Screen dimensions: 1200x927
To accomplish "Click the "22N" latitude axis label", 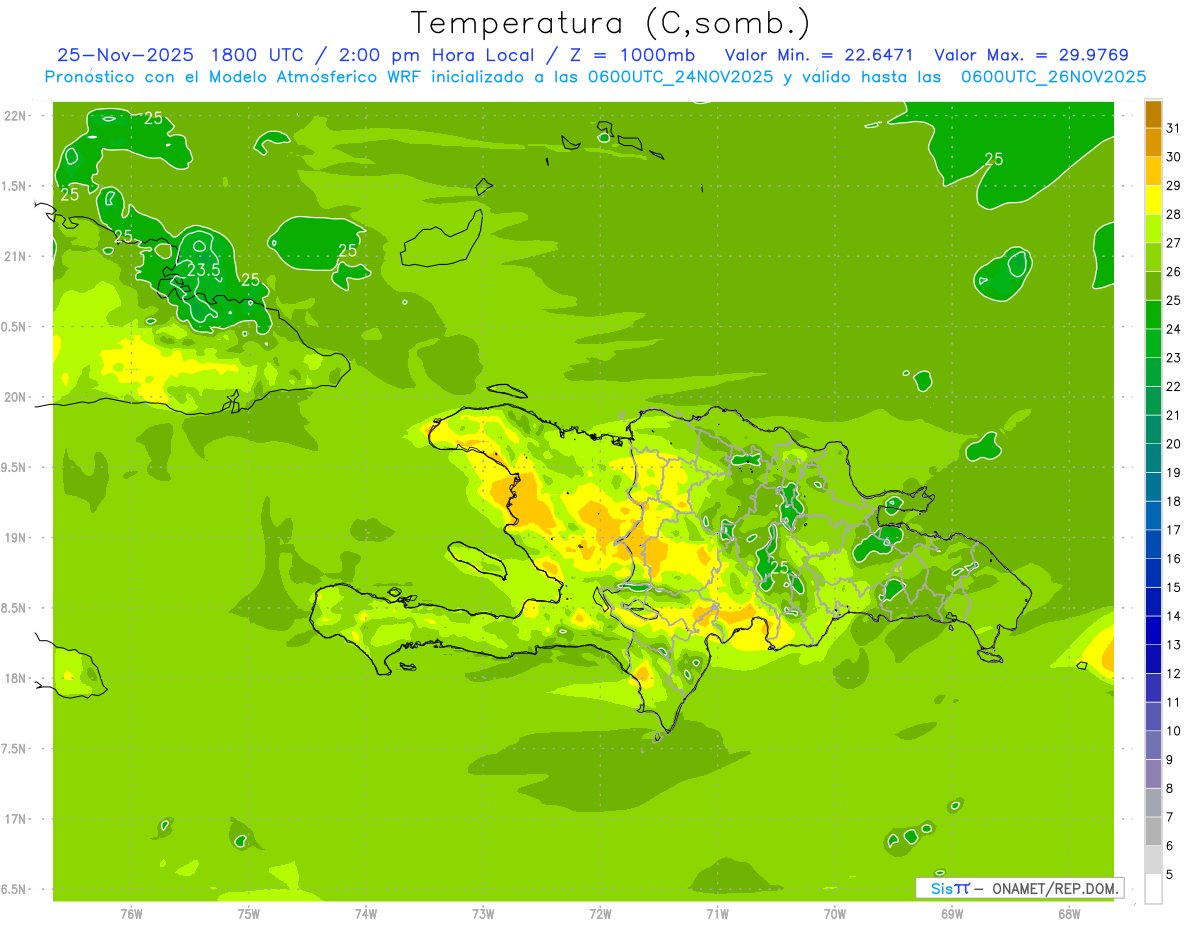I will 15,116.
